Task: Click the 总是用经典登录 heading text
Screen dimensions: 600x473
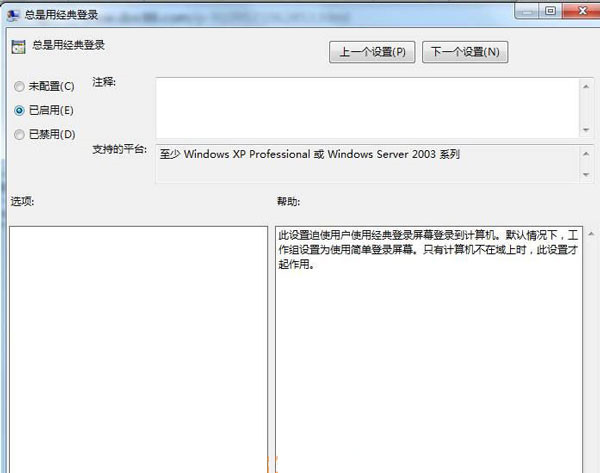Action: pos(68,45)
